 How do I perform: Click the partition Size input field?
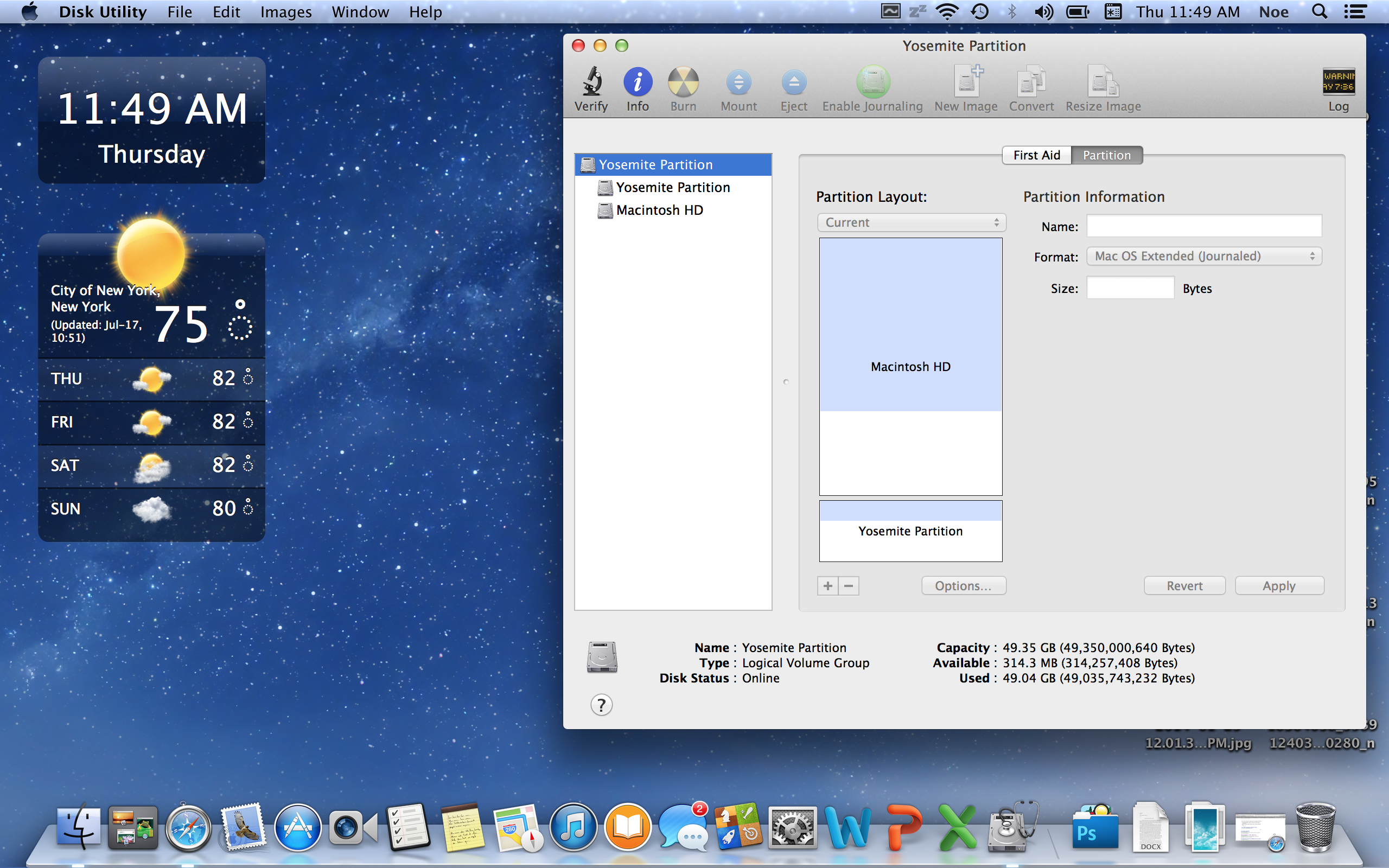[x=1130, y=288]
